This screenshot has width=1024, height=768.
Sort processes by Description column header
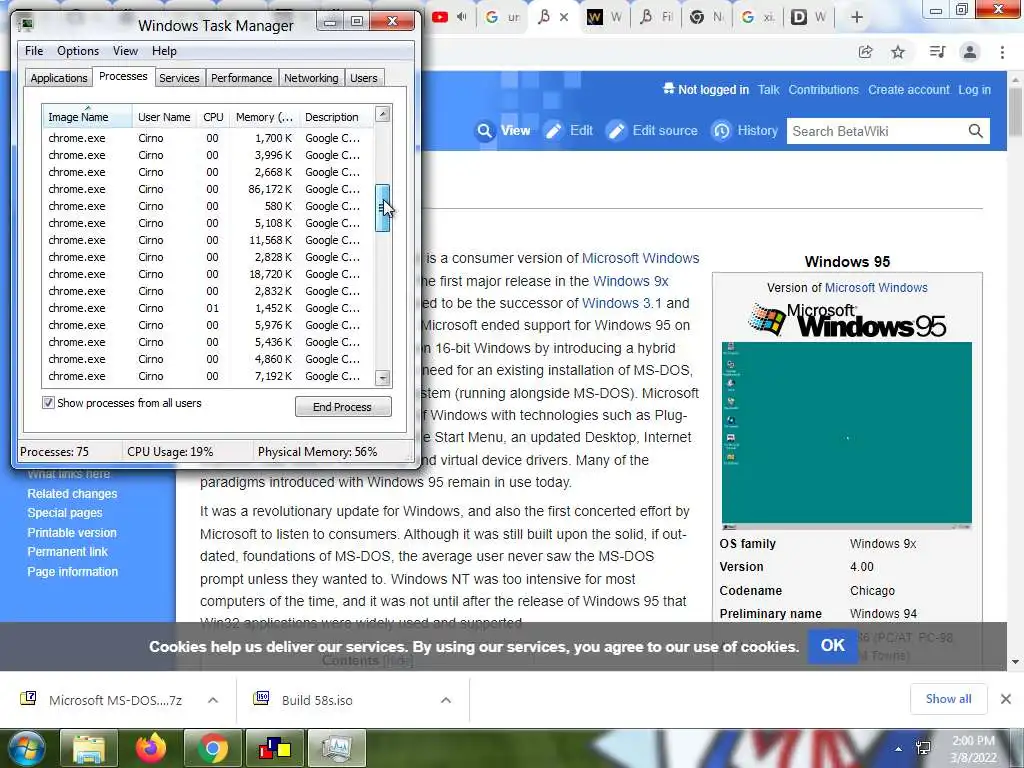[x=336, y=117]
